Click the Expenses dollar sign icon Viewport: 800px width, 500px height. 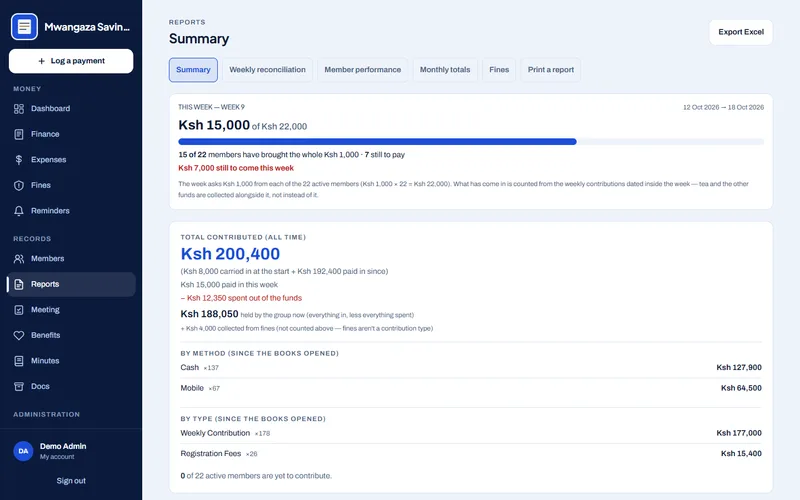tap(19, 160)
